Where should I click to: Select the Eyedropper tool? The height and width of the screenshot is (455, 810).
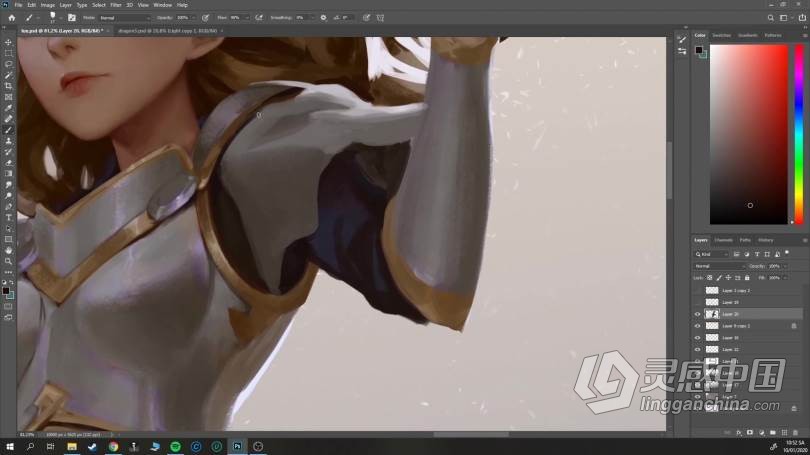(x=8, y=108)
